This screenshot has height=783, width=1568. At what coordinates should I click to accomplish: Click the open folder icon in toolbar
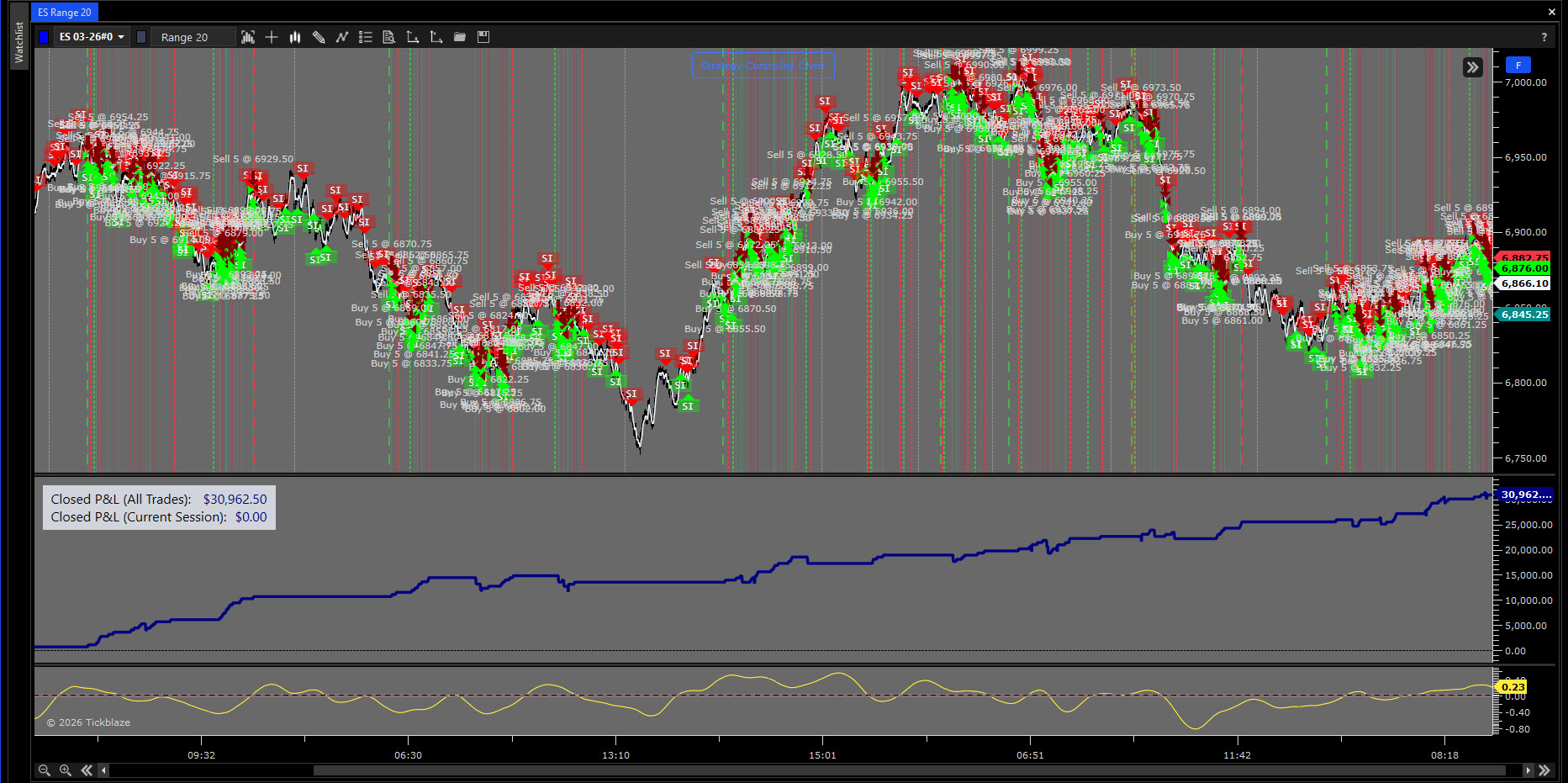460,37
